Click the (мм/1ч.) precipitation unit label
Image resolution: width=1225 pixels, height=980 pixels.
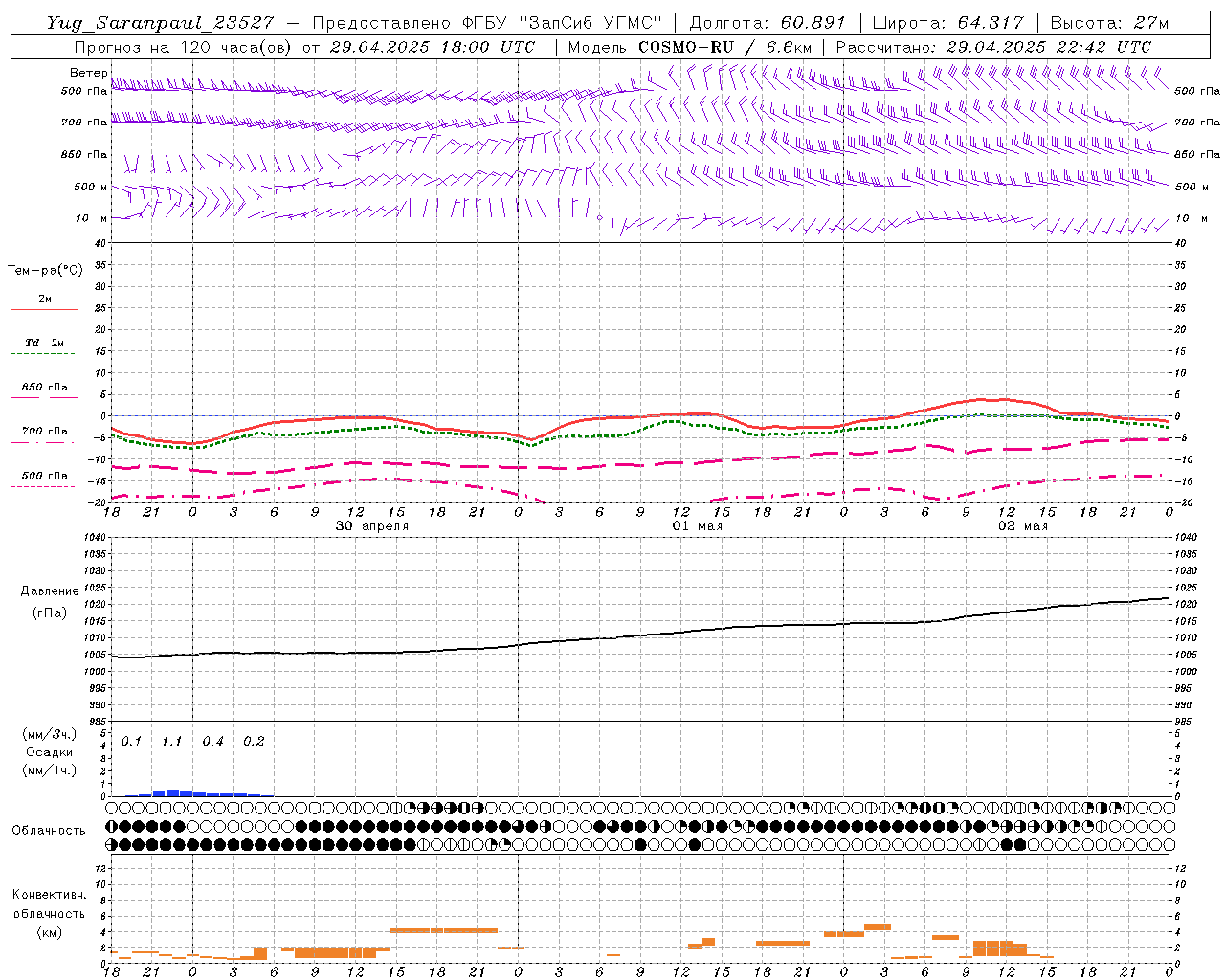(x=50, y=770)
